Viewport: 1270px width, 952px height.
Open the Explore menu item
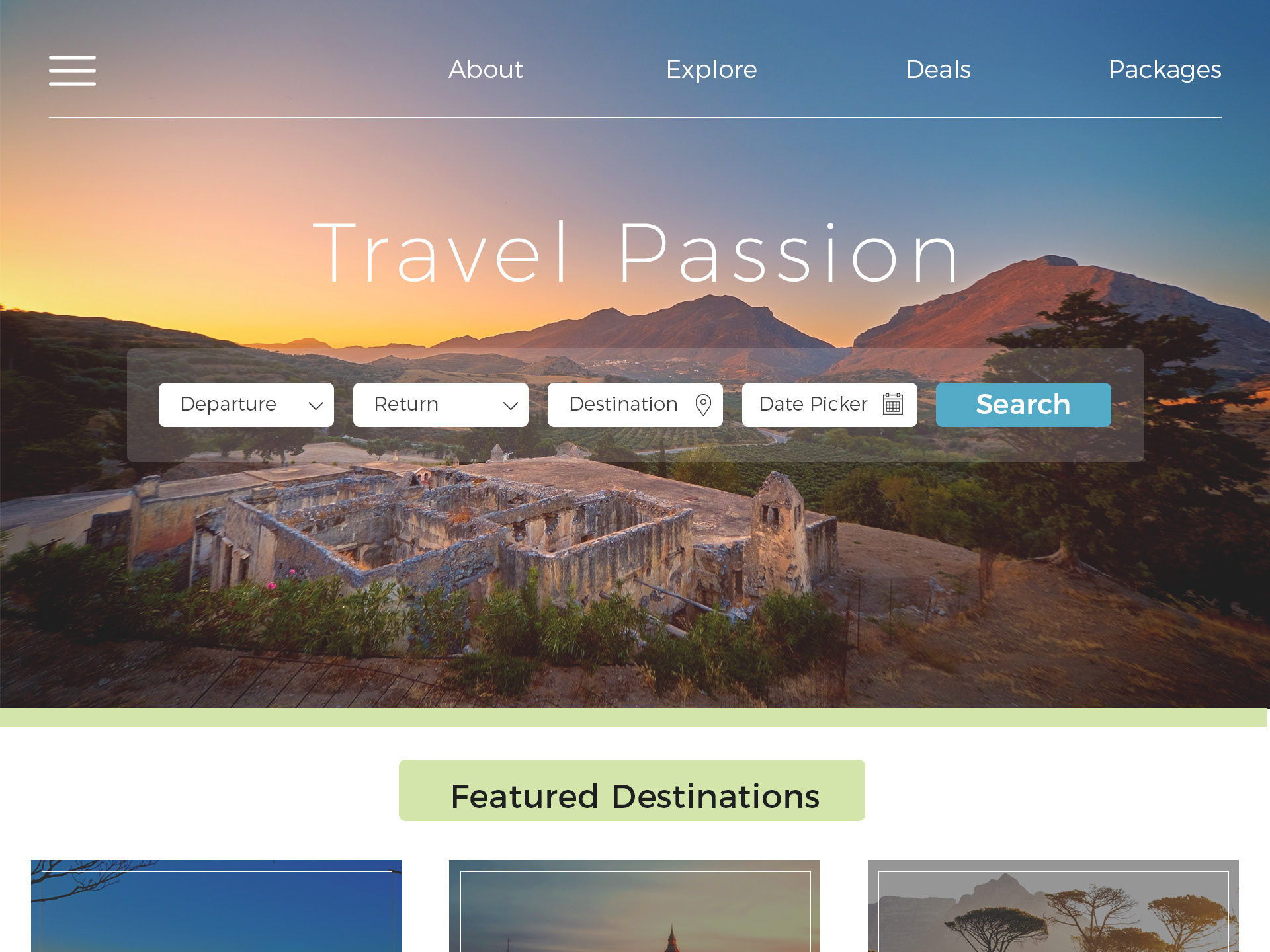click(711, 69)
